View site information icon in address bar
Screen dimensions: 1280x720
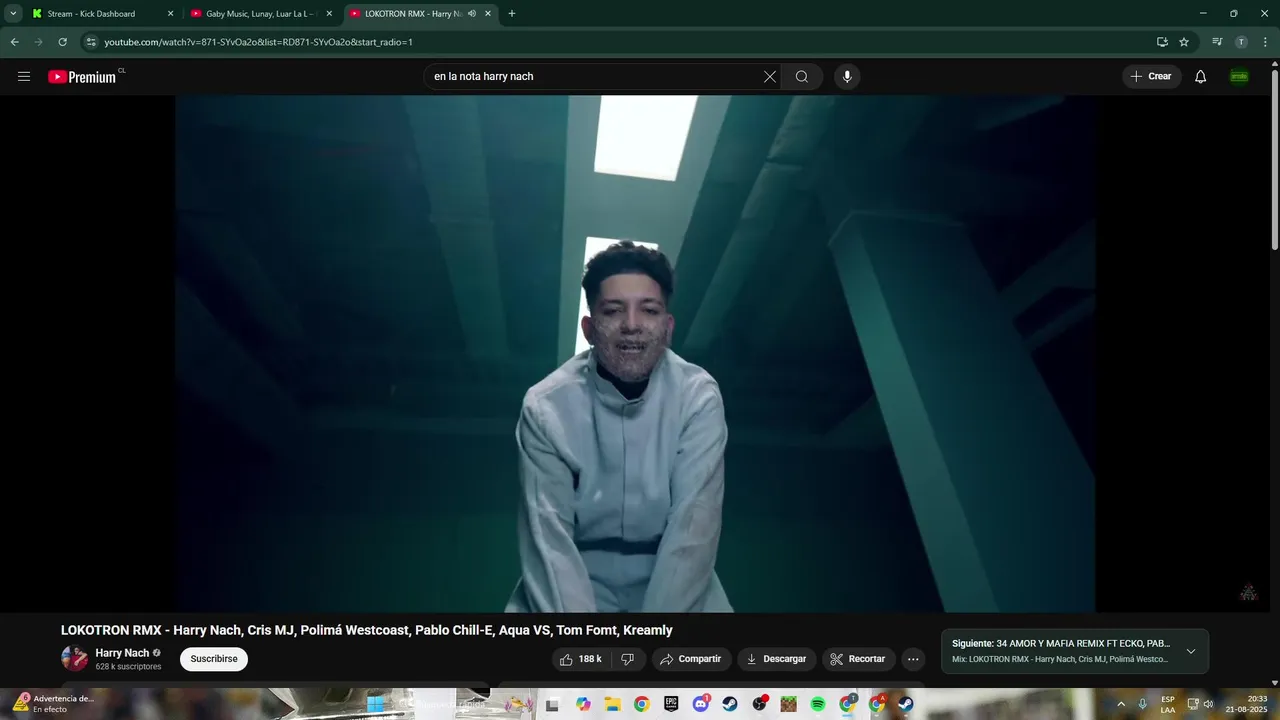tap(91, 42)
